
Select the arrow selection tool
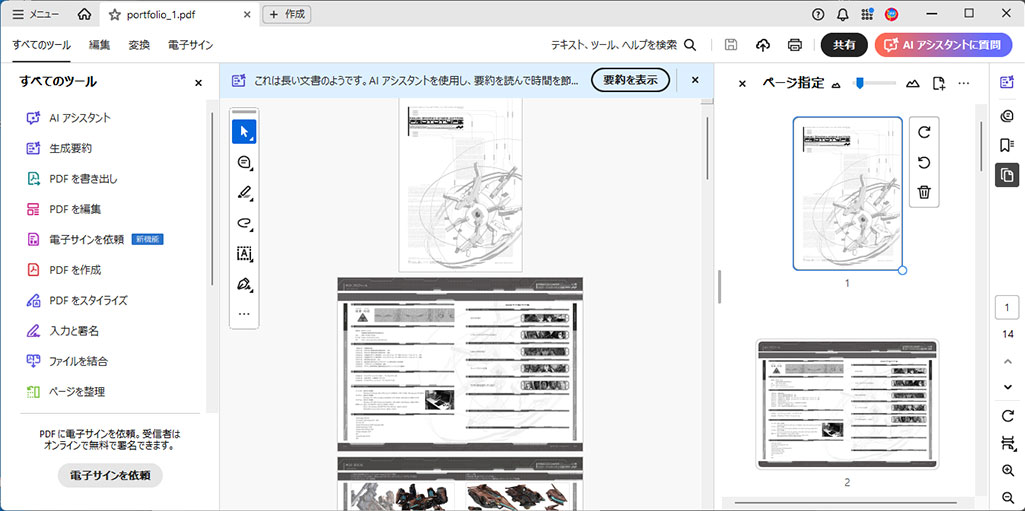click(x=243, y=132)
